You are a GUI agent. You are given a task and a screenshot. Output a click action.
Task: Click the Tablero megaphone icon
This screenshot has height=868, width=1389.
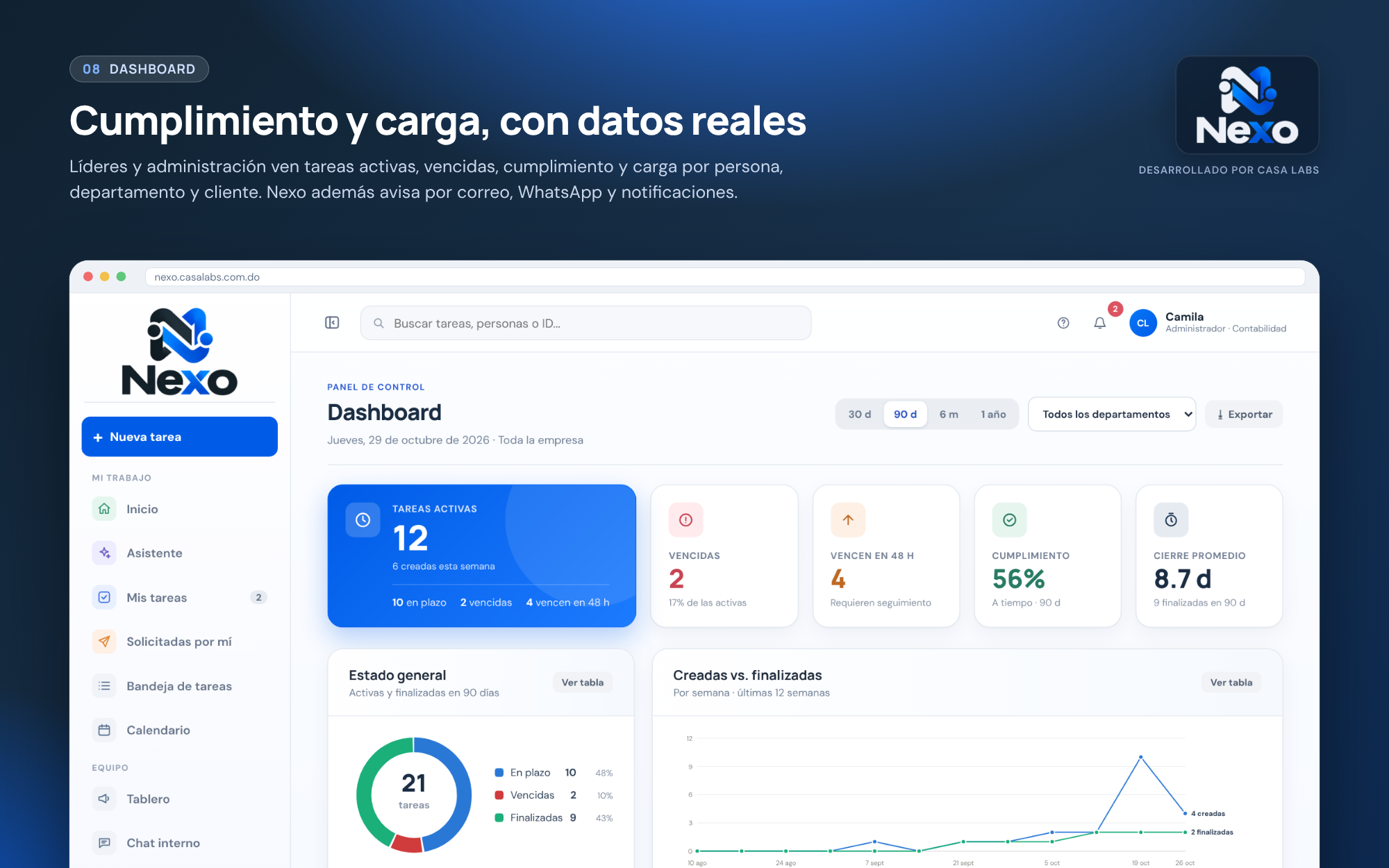[104, 799]
